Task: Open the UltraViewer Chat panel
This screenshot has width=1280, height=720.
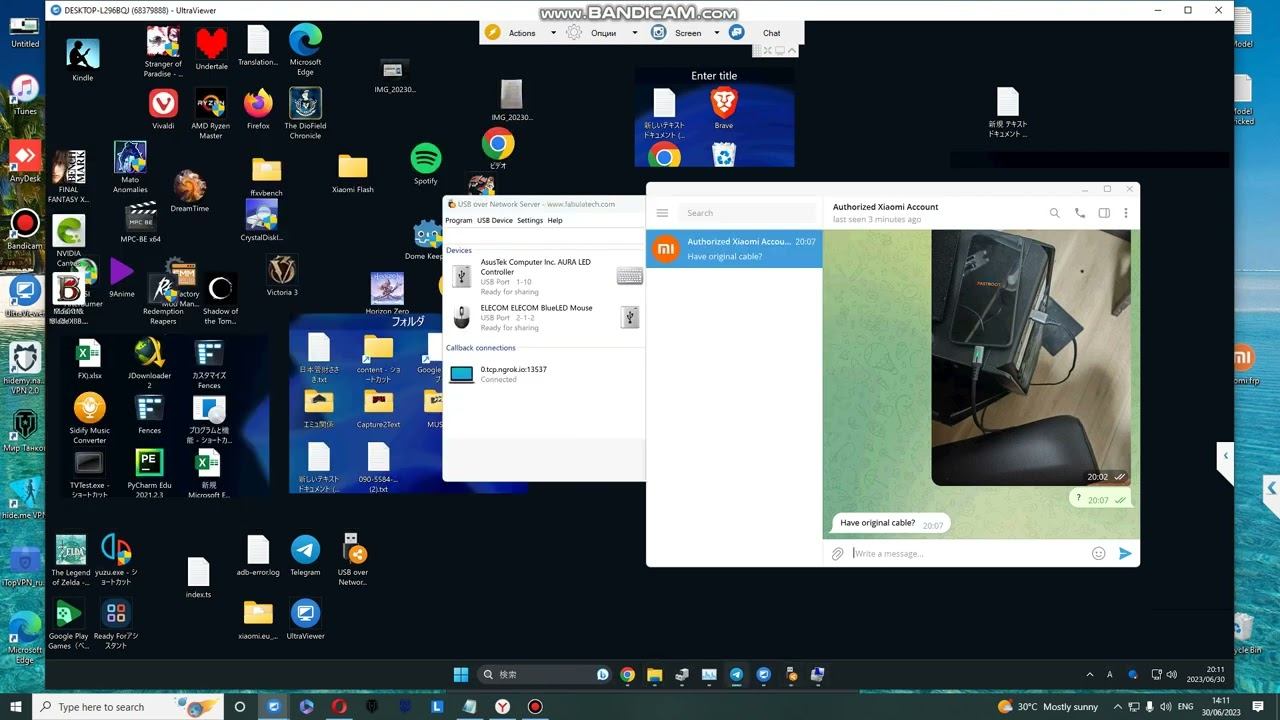Action: (x=771, y=33)
